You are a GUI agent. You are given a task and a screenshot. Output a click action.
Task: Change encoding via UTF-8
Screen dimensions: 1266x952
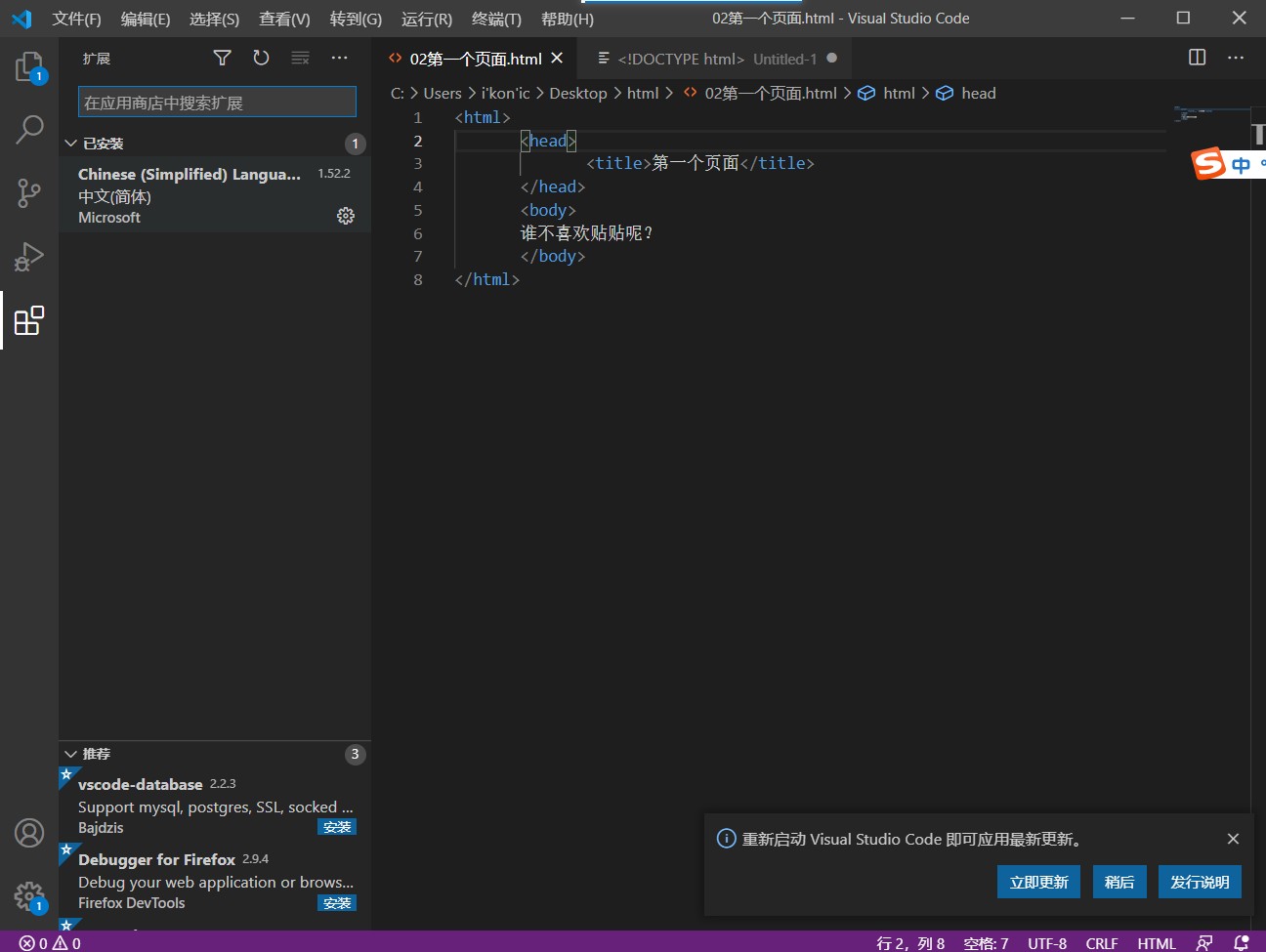click(1047, 943)
